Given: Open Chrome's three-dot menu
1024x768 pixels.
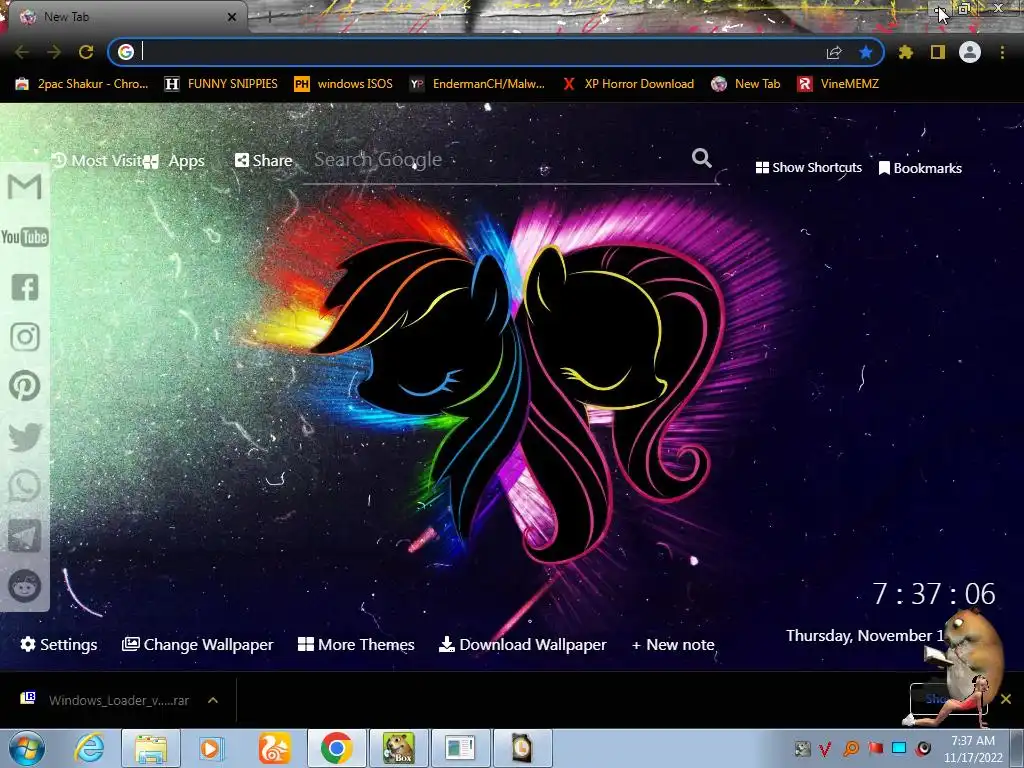Looking at the screenshot, I should [x=1002, y=52].
